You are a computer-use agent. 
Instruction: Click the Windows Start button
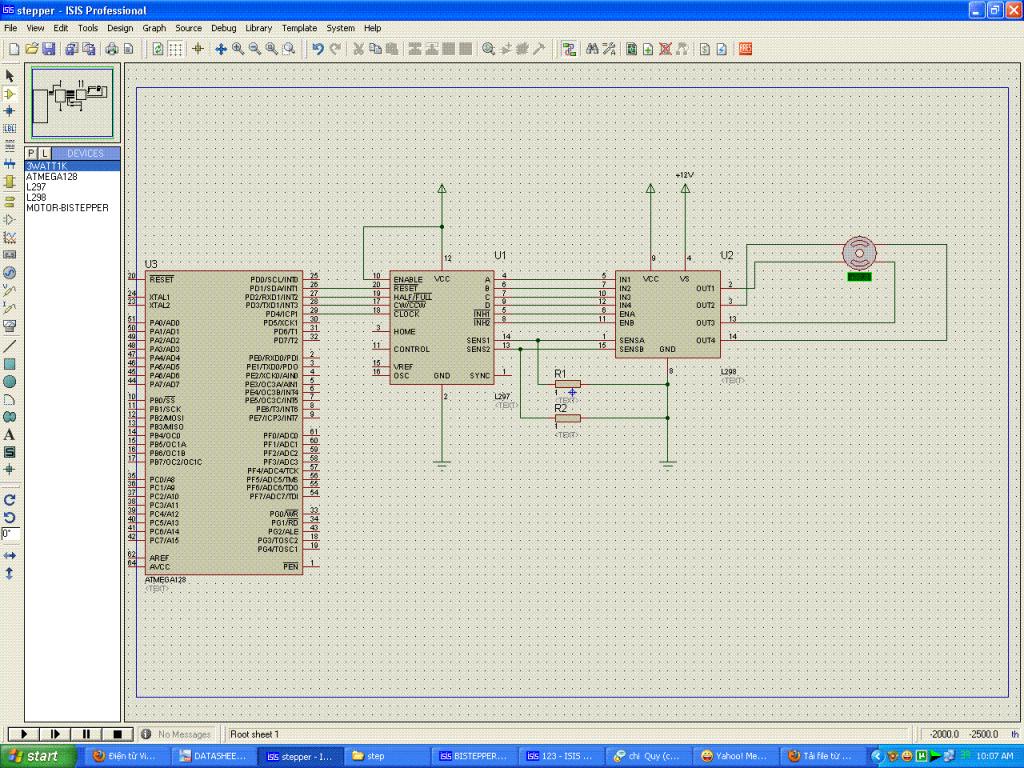37,756
